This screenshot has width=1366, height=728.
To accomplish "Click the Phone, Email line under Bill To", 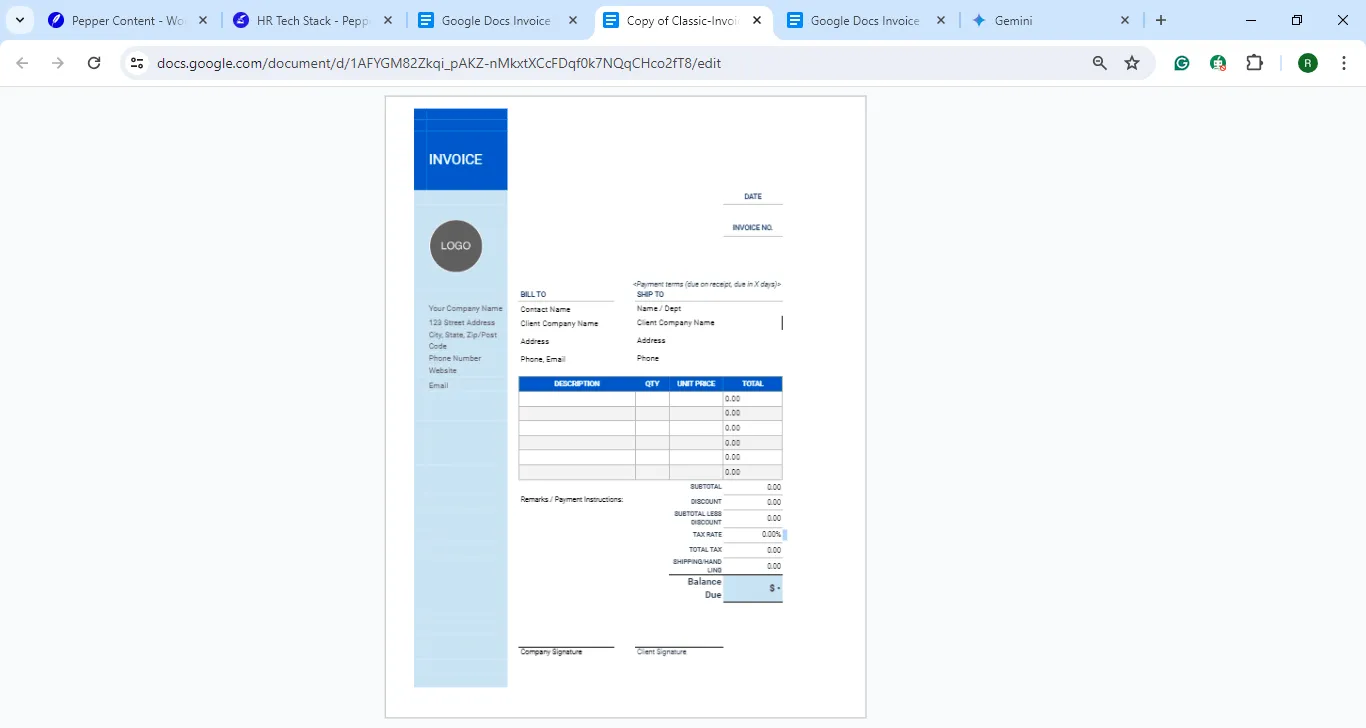I will pyautogui.click(x=543, y=359).
